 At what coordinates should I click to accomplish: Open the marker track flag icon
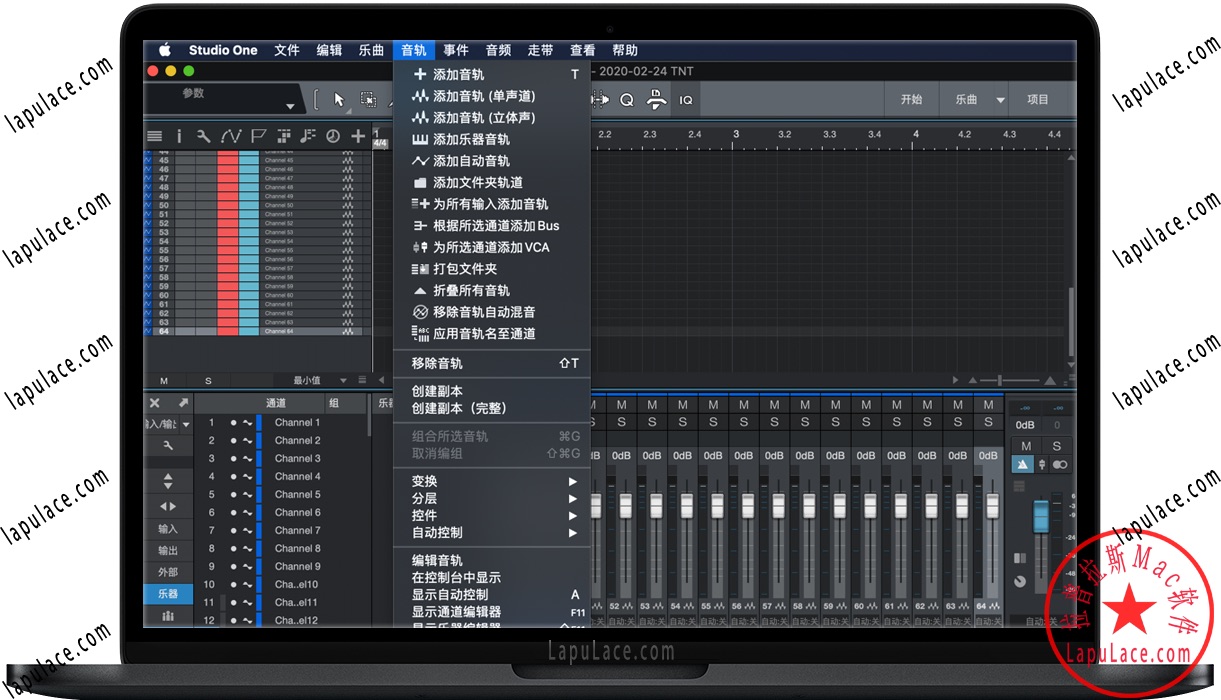click(258, 136)
